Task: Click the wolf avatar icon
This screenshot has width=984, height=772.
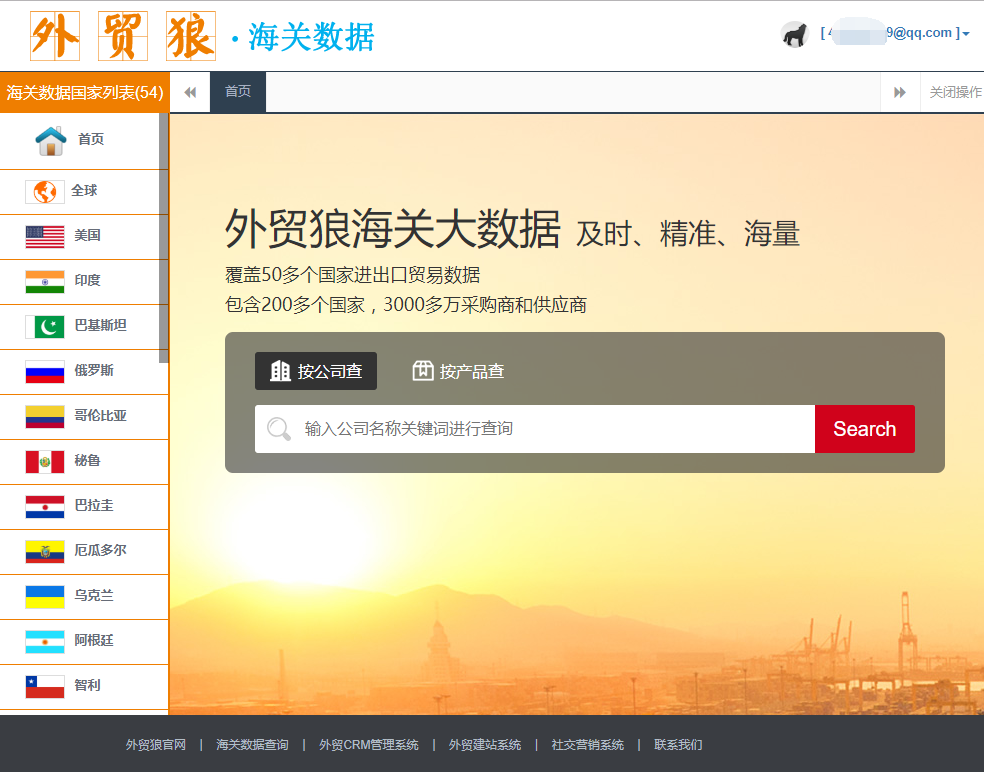Action: pyautogui.click(x=794, y=34)
